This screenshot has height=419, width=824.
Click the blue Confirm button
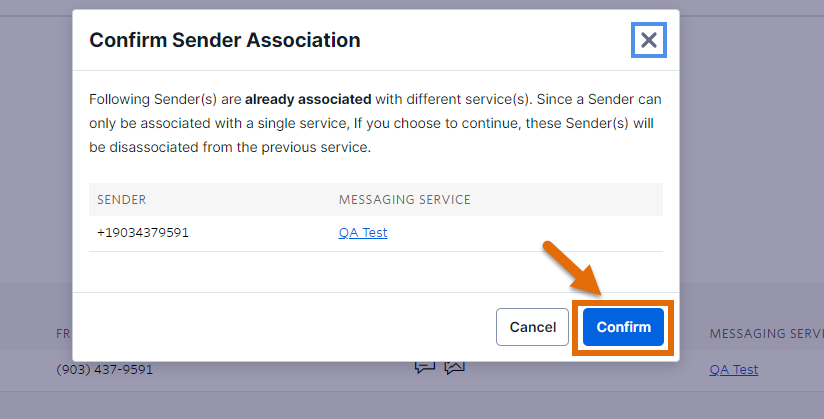point(623,327)
